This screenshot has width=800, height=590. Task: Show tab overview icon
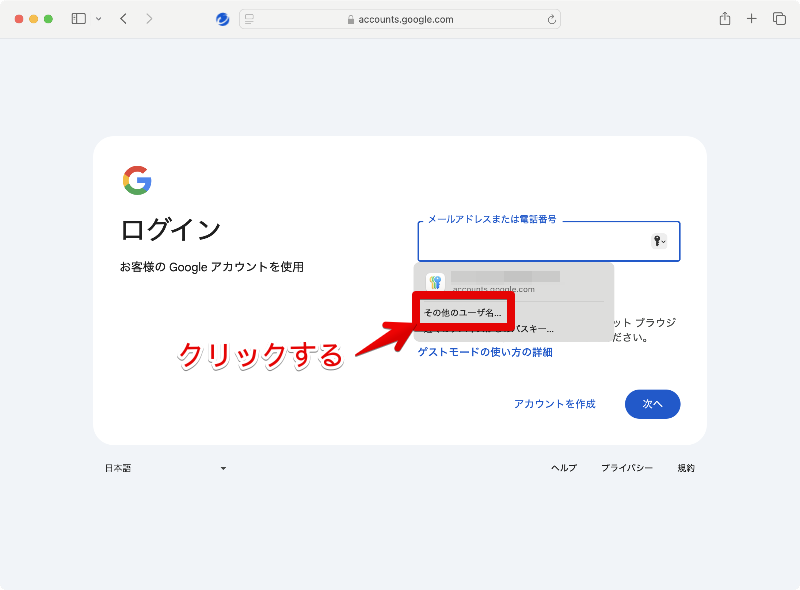[x=779, y=19]
